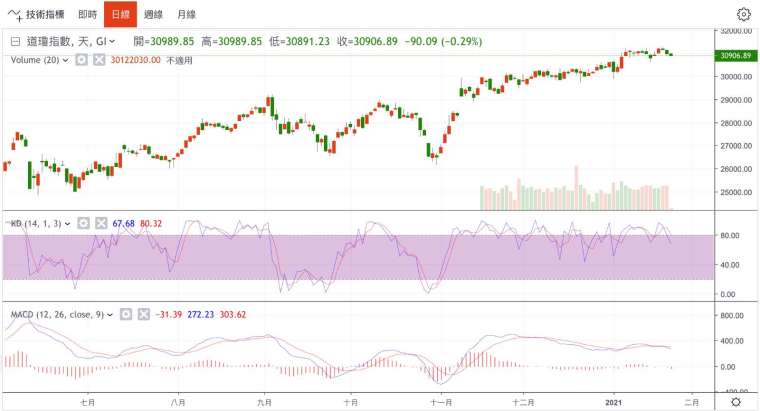Remove the MACD indicator
Viewport: 760px width, 411px height.
pyautogui.click(x=143, y=314)
